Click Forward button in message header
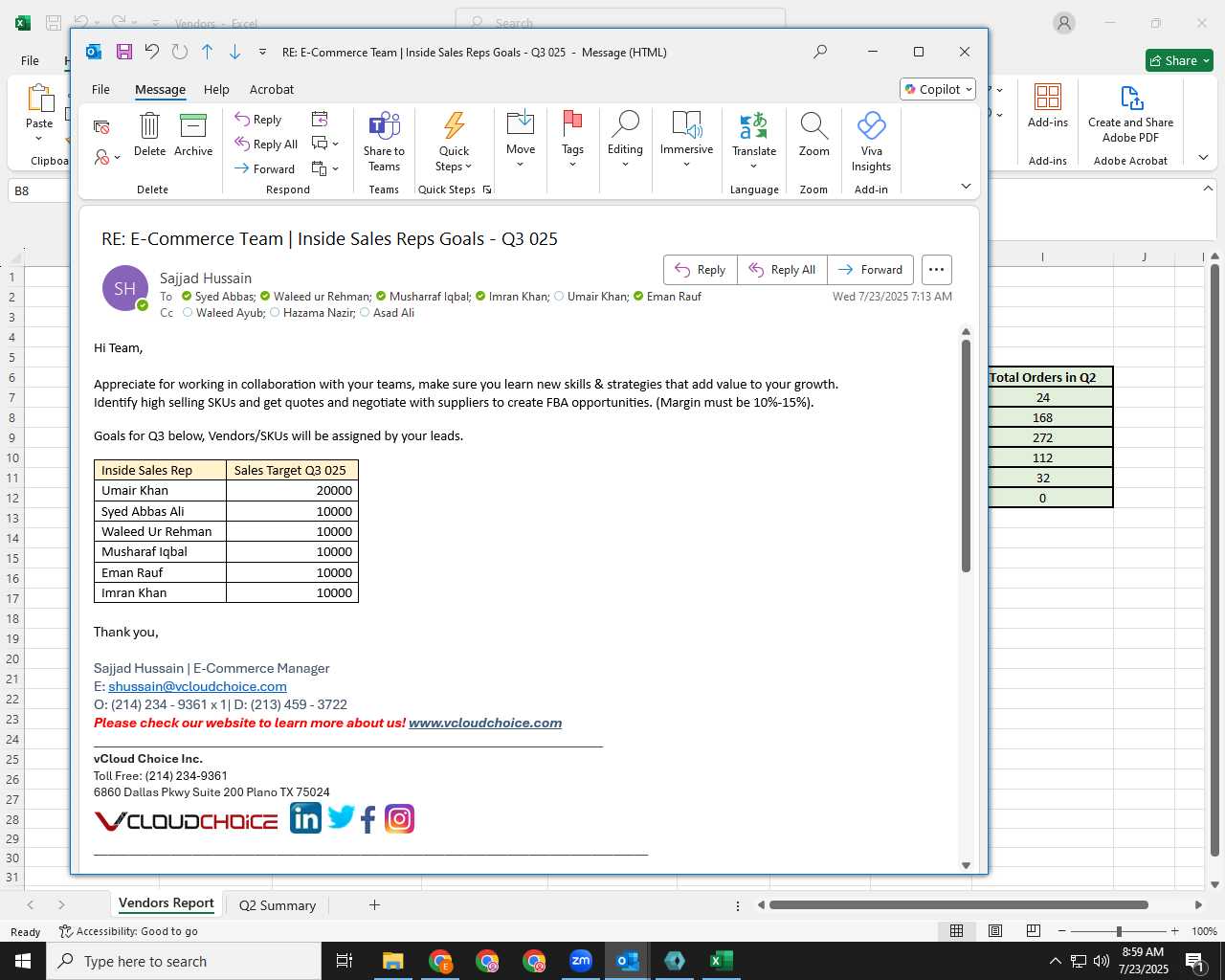Screen dimensions: 1225x980 (x=870, y=270)
